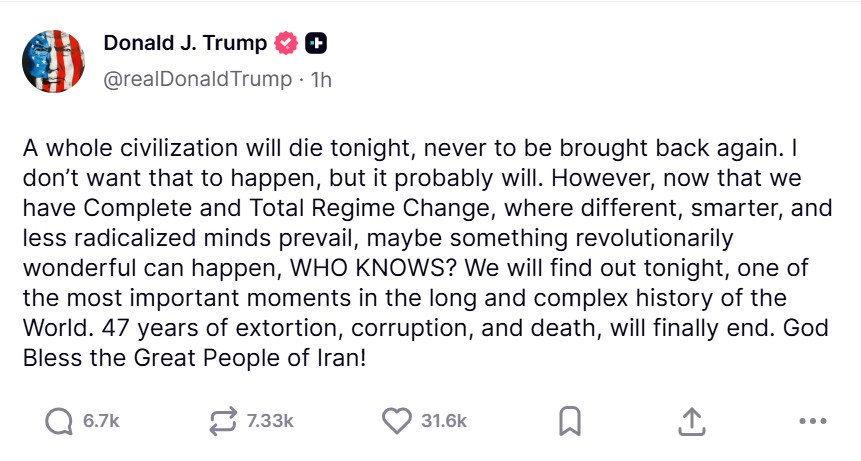Click the pink verified badge
This screenshot has height=461, width=861.
(286, 44)
